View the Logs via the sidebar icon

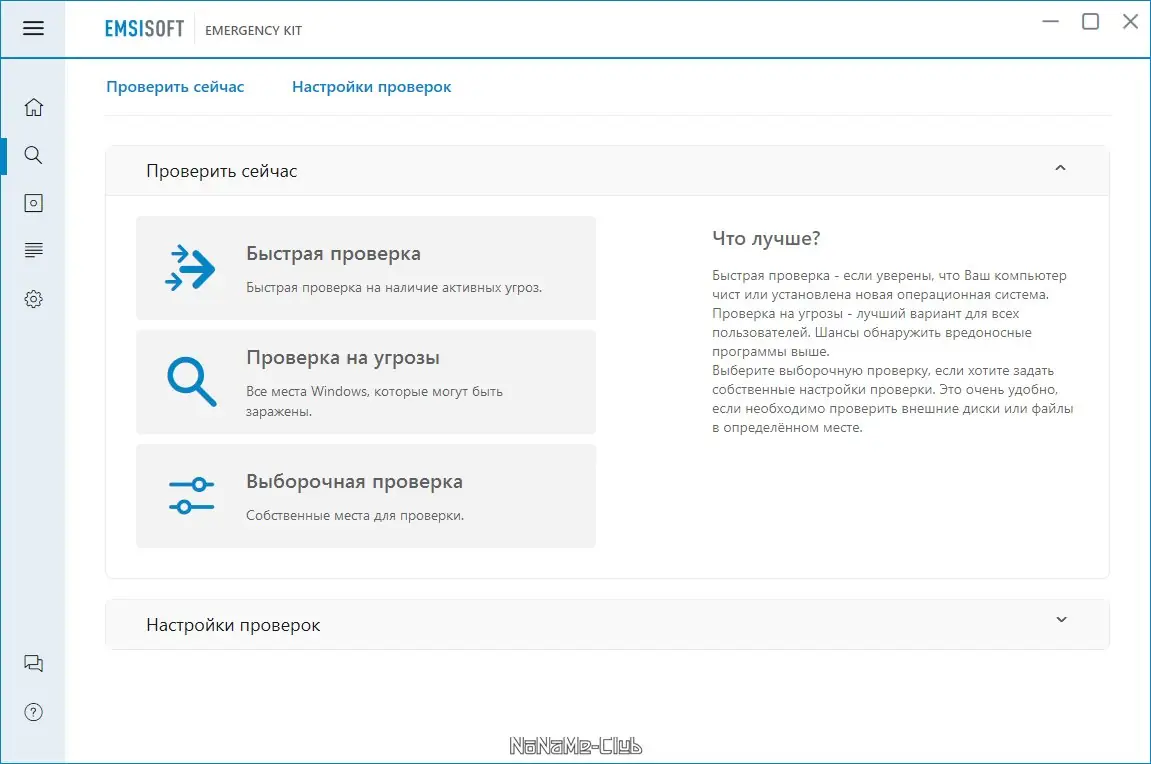[x=33, y=250]
